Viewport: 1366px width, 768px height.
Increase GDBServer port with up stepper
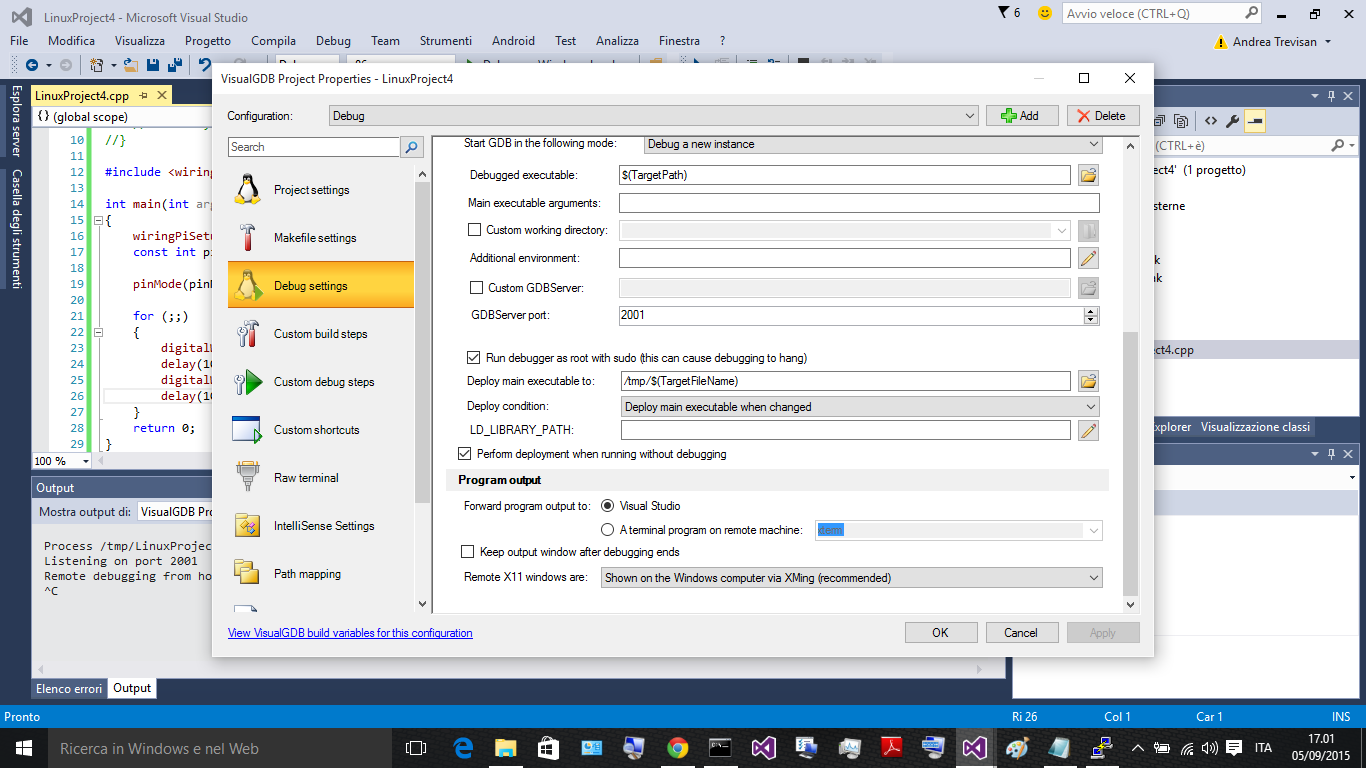(1091, 311)
